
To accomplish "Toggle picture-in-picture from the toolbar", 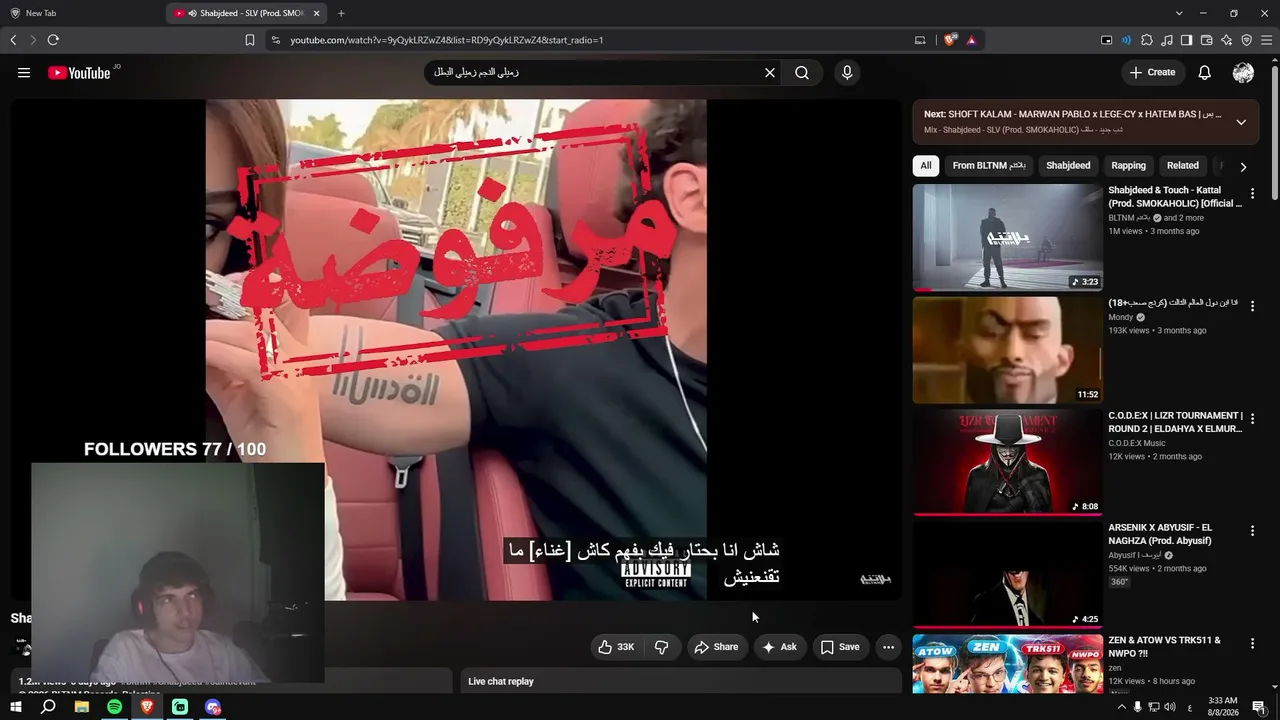I will tap(1106, 40).
